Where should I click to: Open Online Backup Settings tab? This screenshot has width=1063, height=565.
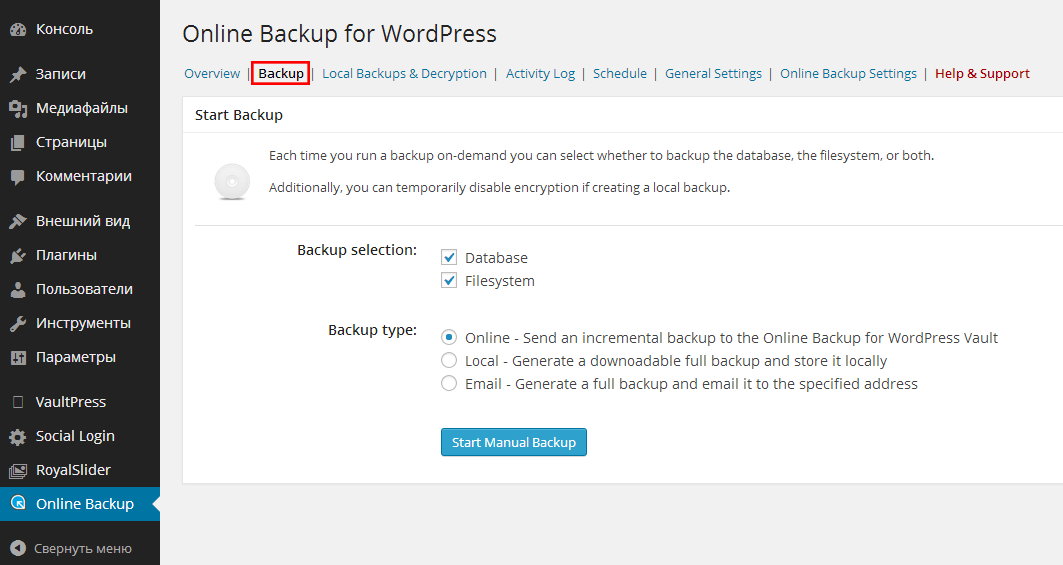(848, 73)
